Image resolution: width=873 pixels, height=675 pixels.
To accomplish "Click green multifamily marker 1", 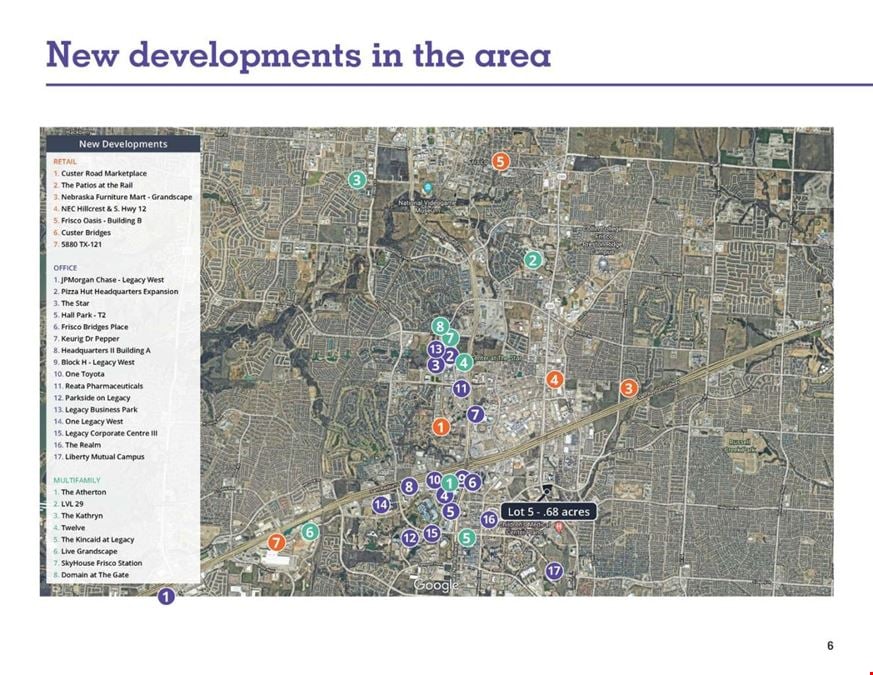I will click(x=449, y=483).
